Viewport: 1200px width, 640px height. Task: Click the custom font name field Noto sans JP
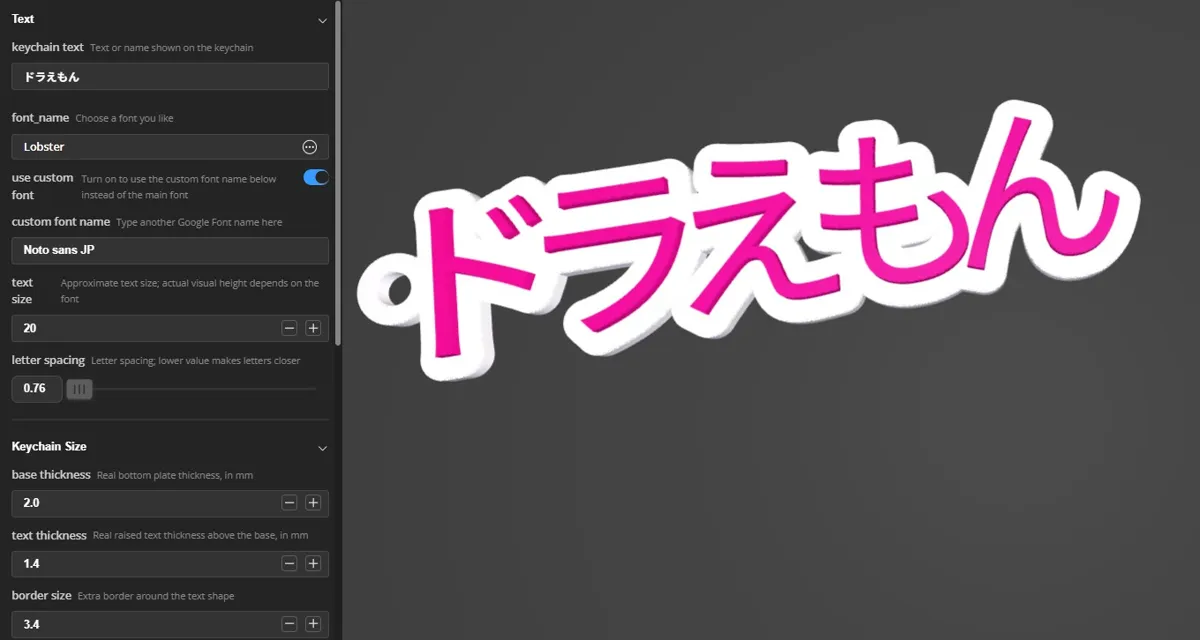pyautogui.click(x=170, y=251)
